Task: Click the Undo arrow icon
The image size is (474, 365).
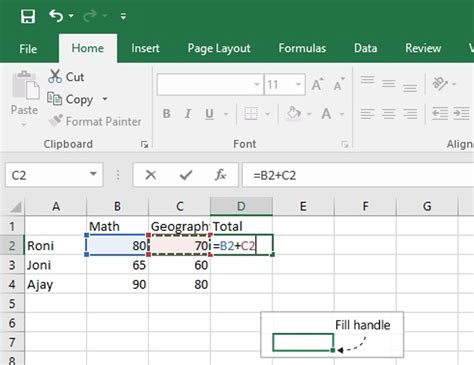Action: point(56,16)
